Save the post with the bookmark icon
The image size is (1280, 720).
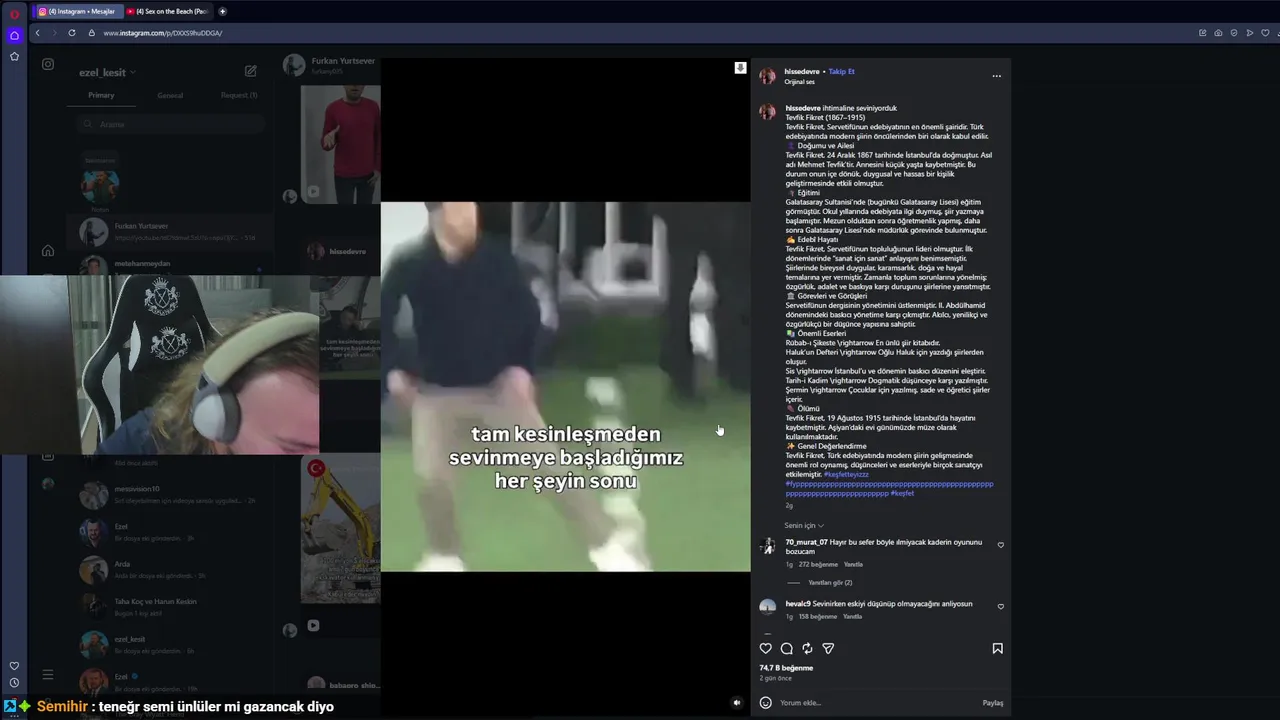(997, 649)
